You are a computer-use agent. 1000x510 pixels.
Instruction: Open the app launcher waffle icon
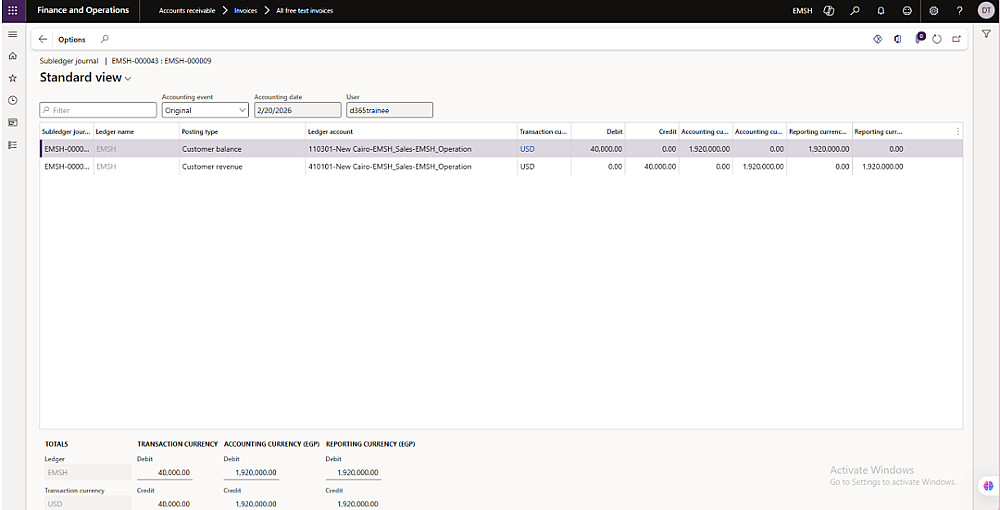[x=13, y=10]
